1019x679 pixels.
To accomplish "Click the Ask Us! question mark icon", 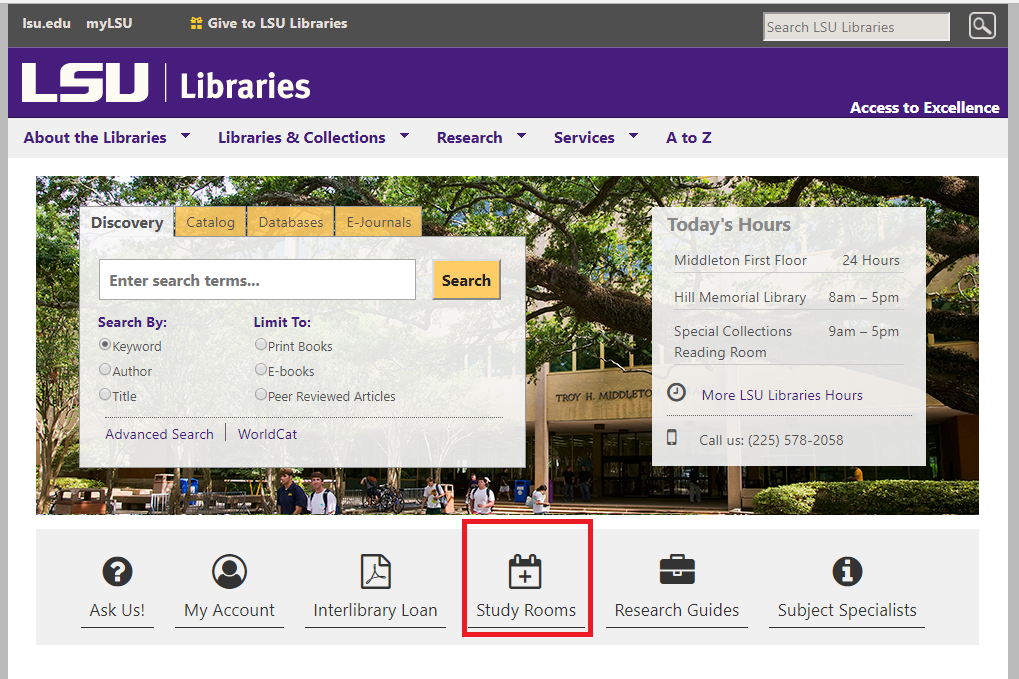I will [118, 572].
